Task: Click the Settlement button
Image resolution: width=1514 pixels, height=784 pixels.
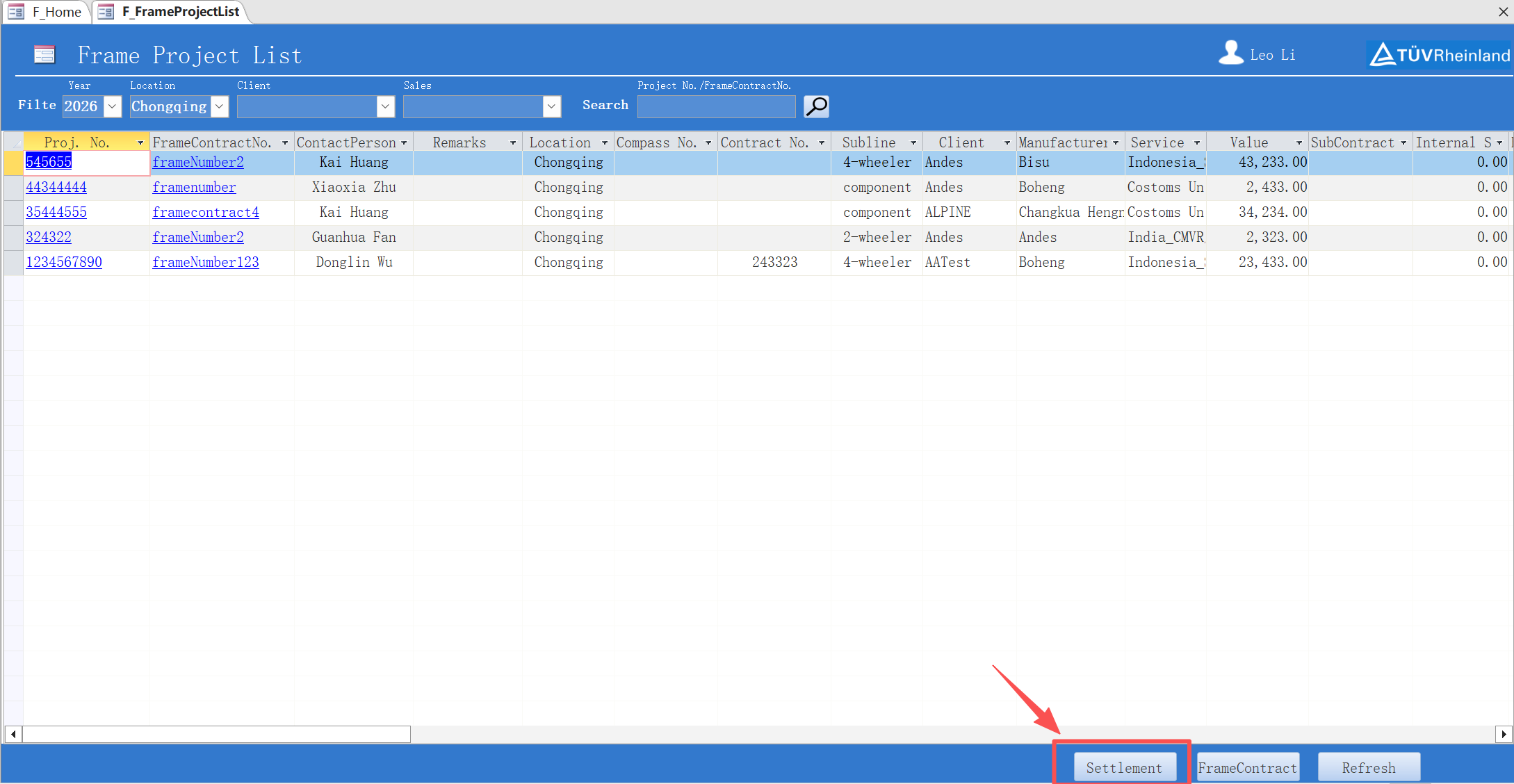Action: 1124,767
